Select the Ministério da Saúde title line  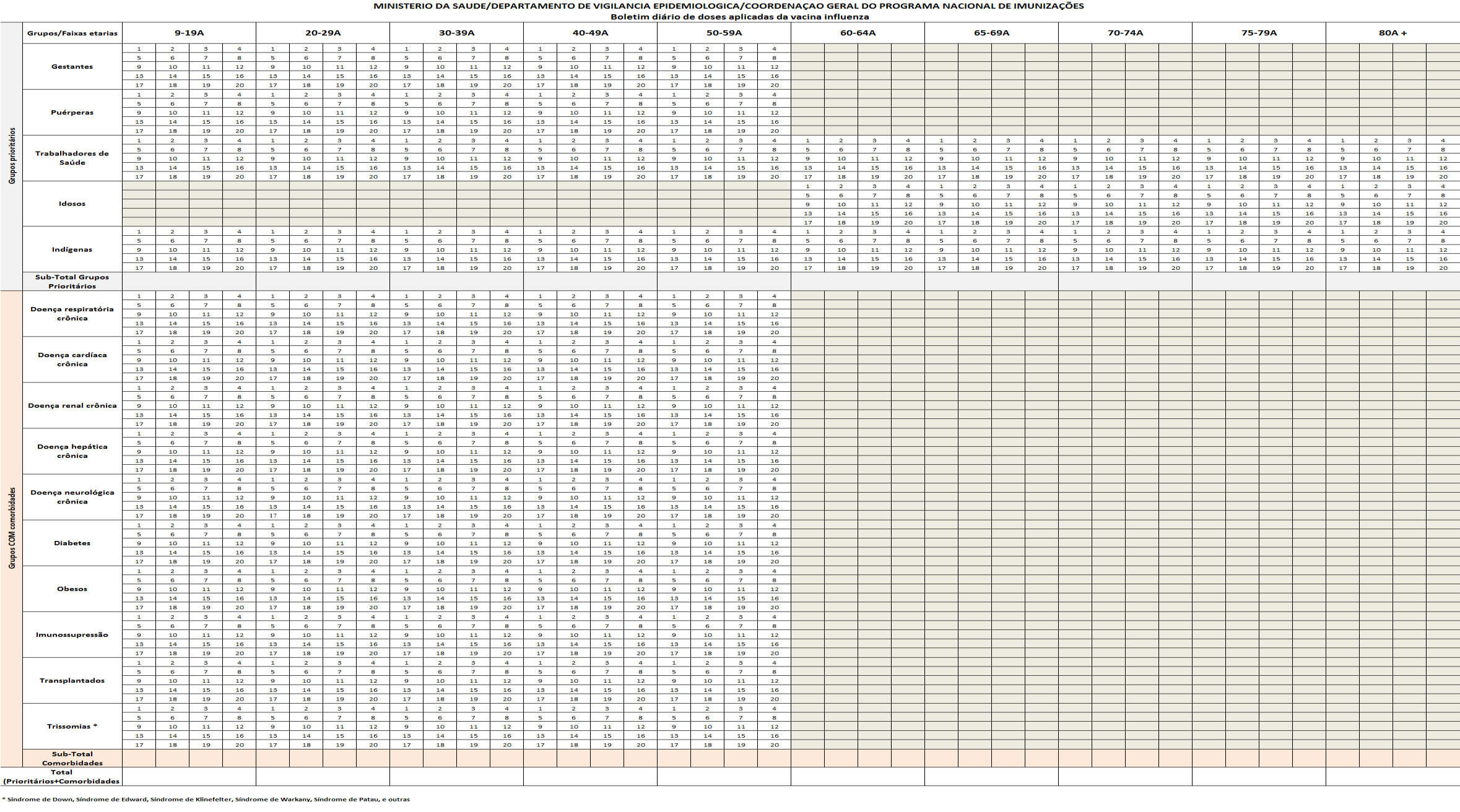click(x=729, y=6)
